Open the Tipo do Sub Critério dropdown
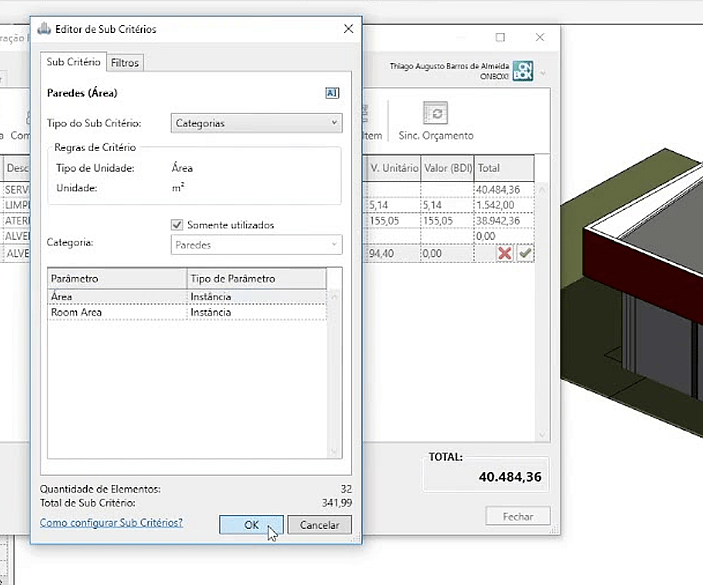The width and height of the screenshot is (703, 585). point(256,123)
